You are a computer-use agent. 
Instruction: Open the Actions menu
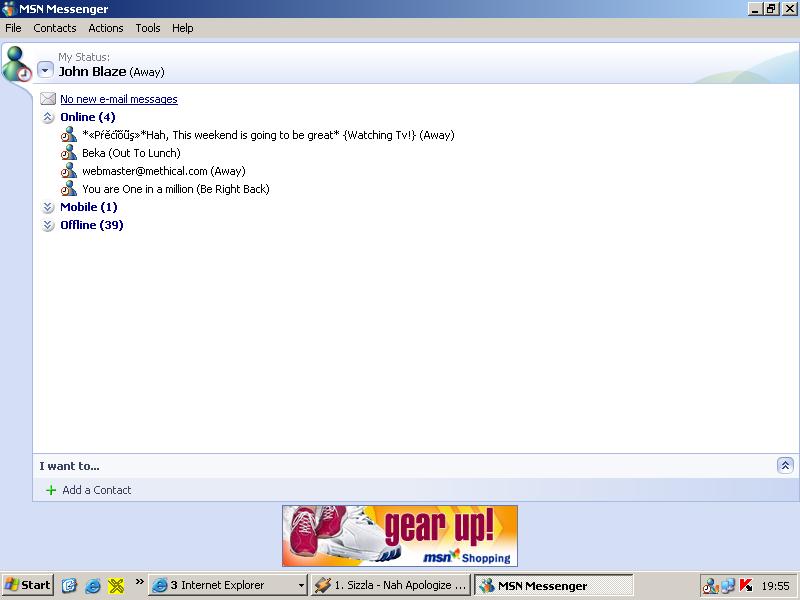tap(106, 28)
